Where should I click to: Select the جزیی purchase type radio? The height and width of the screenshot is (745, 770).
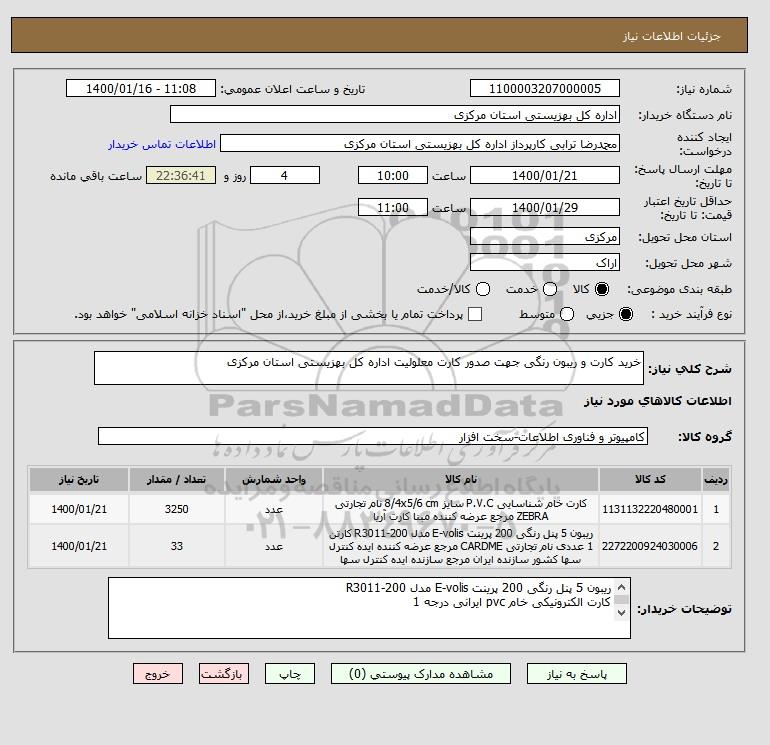[x=626, y=314]
